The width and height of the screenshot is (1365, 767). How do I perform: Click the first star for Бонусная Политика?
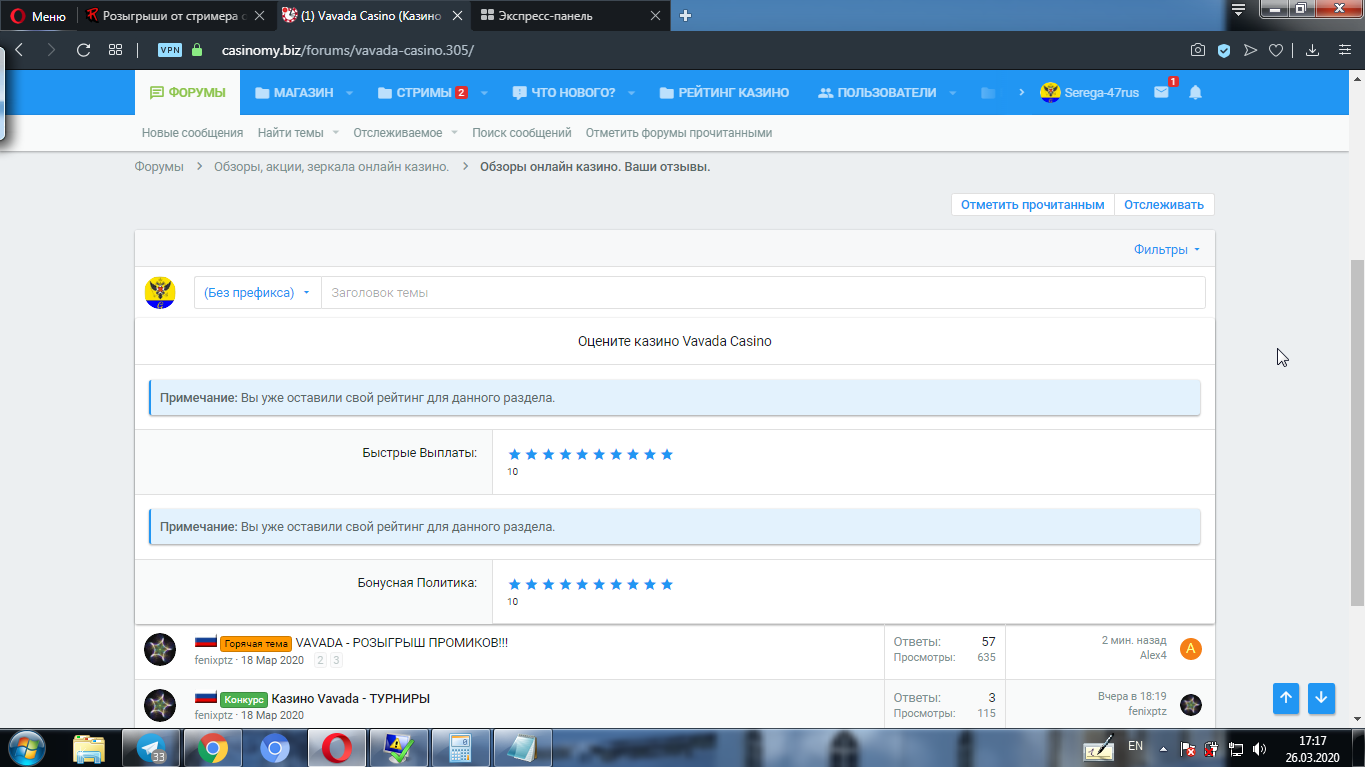(515, 584)
